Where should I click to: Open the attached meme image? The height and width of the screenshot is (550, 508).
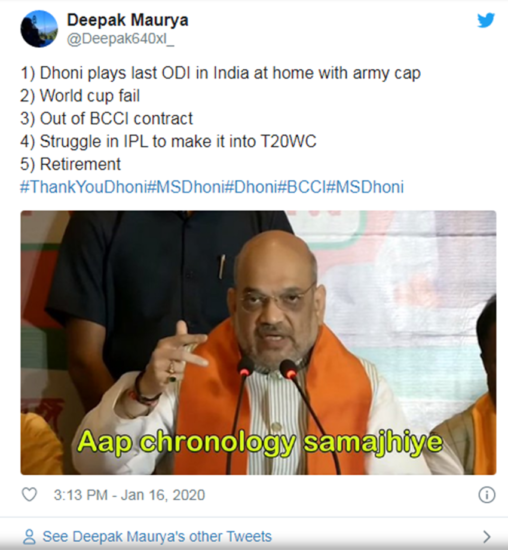tap(258, 343)
